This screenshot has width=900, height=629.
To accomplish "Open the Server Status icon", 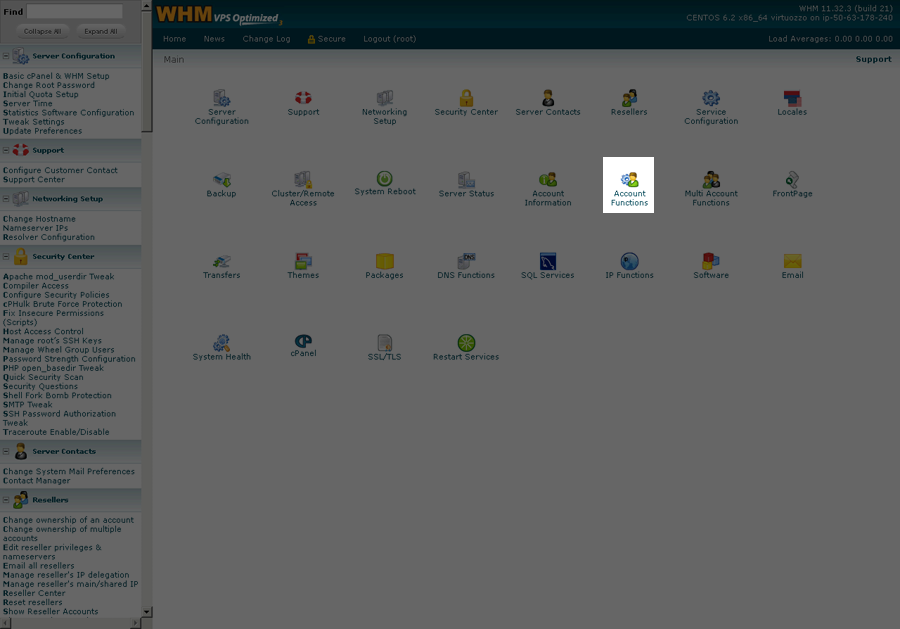I will (x=466, y=180).
